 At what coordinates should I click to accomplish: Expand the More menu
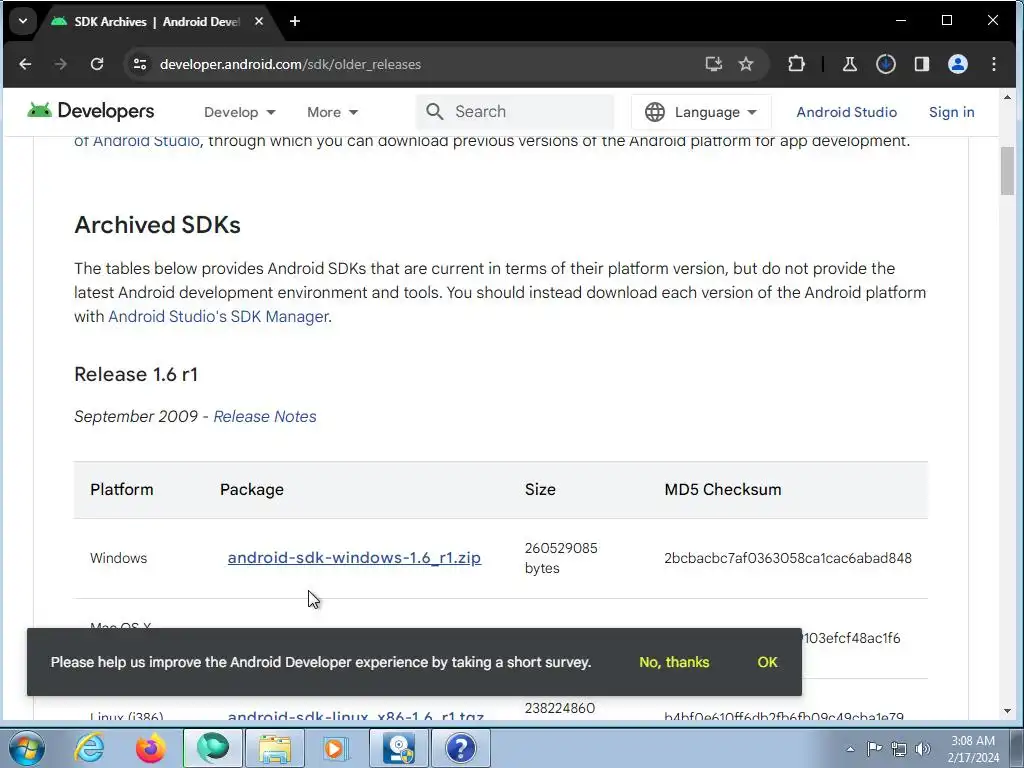tap(332, 112)
